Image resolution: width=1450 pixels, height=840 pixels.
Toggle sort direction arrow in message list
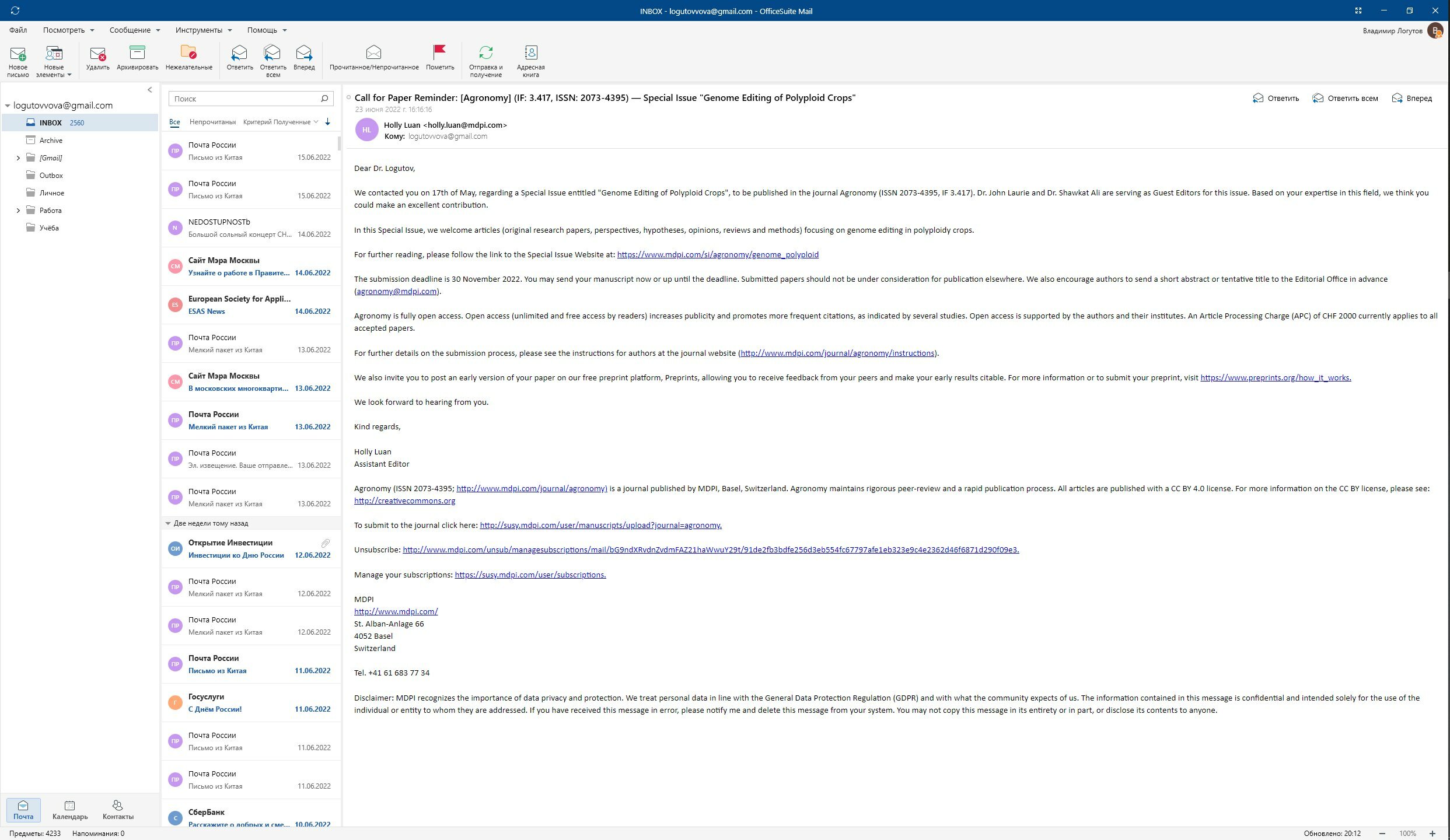[328, 122]
